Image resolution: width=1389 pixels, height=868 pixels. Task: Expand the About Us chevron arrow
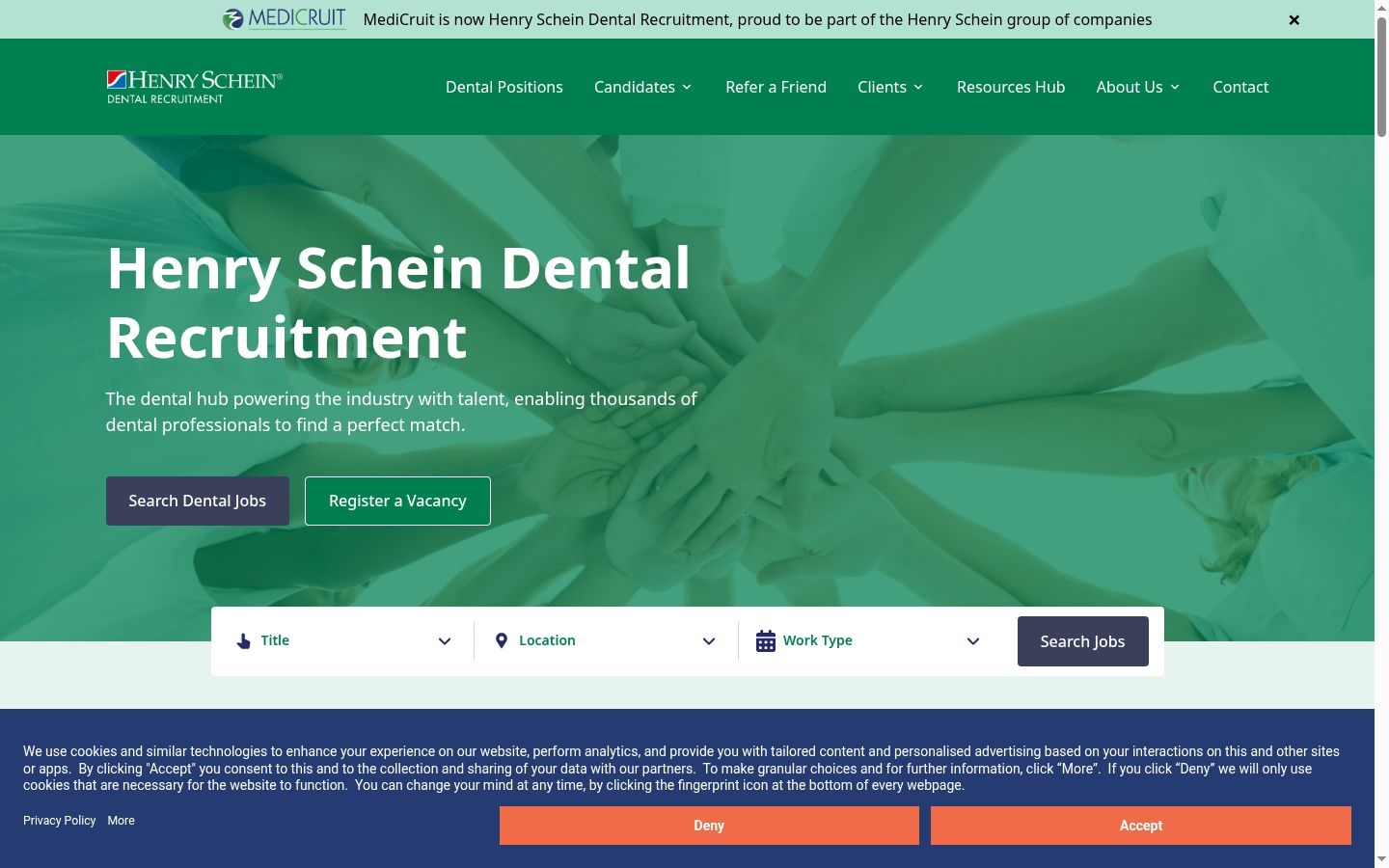[x=1175, y=87]
